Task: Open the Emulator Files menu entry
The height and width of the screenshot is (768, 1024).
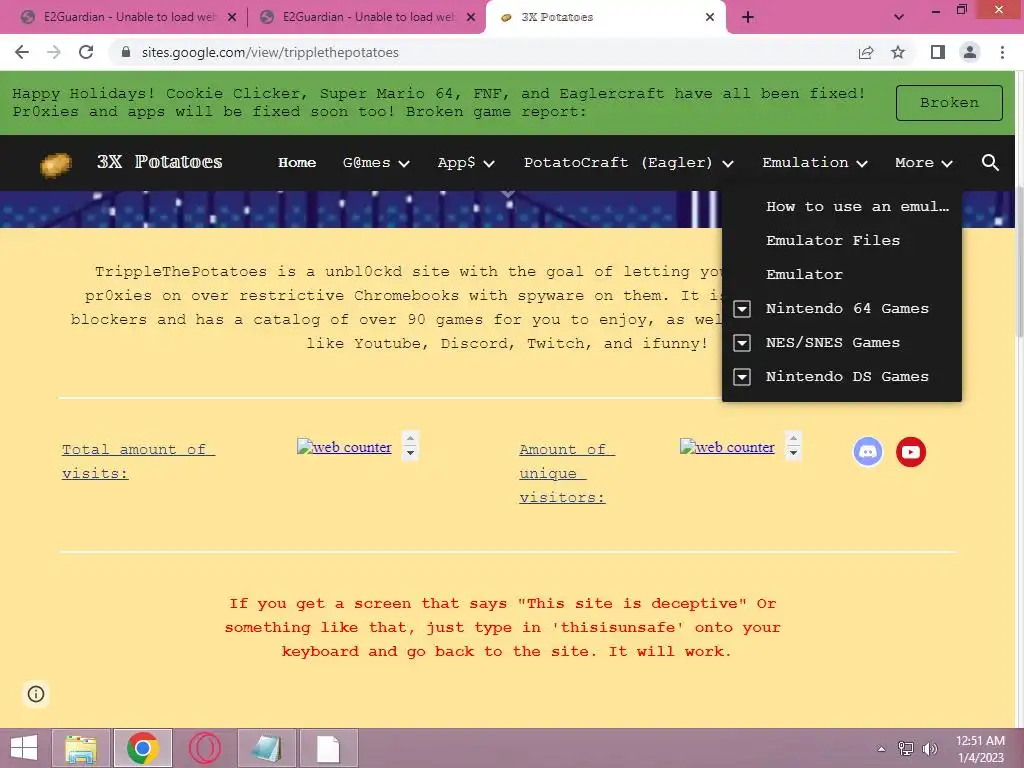Action: tap(833, 240)
